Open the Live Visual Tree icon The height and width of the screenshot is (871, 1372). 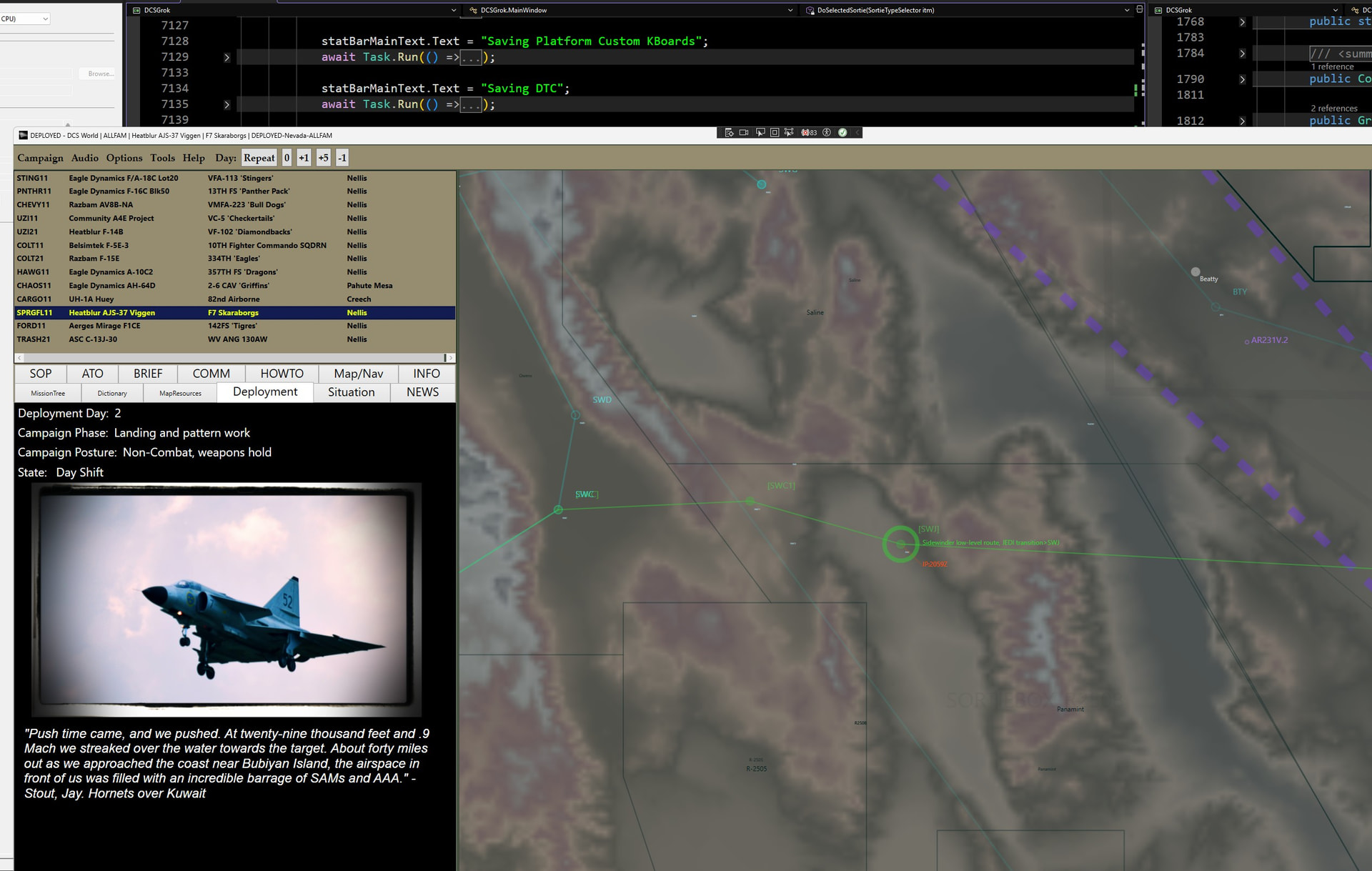(728, 133)
